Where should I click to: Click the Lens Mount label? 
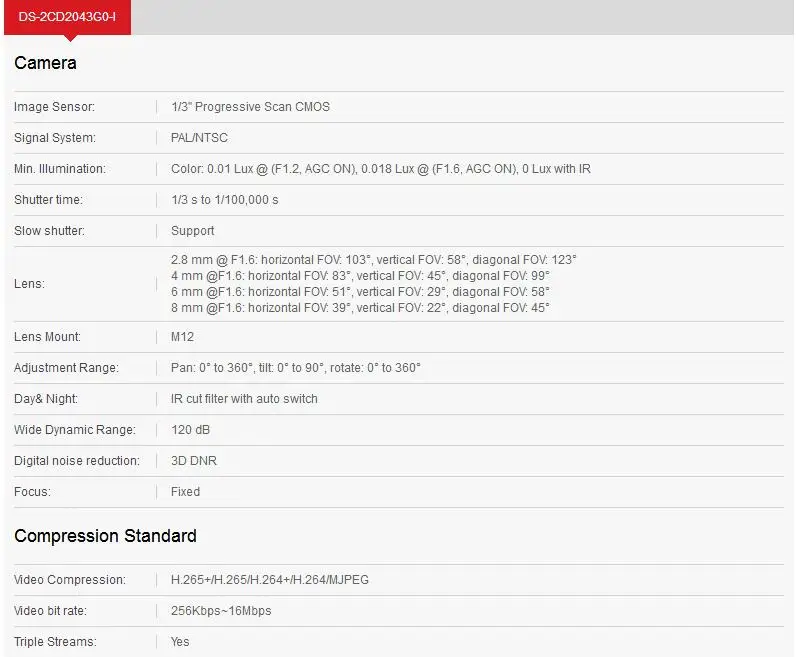point(47,337)
